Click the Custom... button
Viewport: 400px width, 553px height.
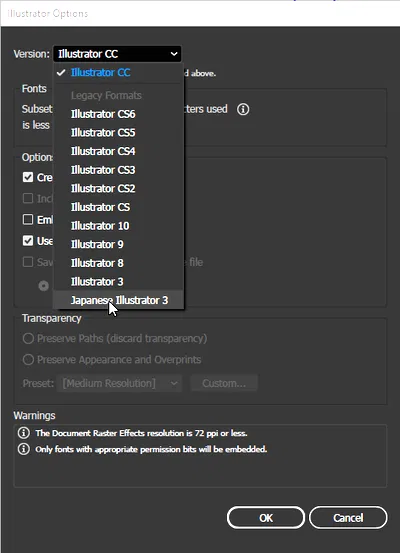(x=224, y=383)
